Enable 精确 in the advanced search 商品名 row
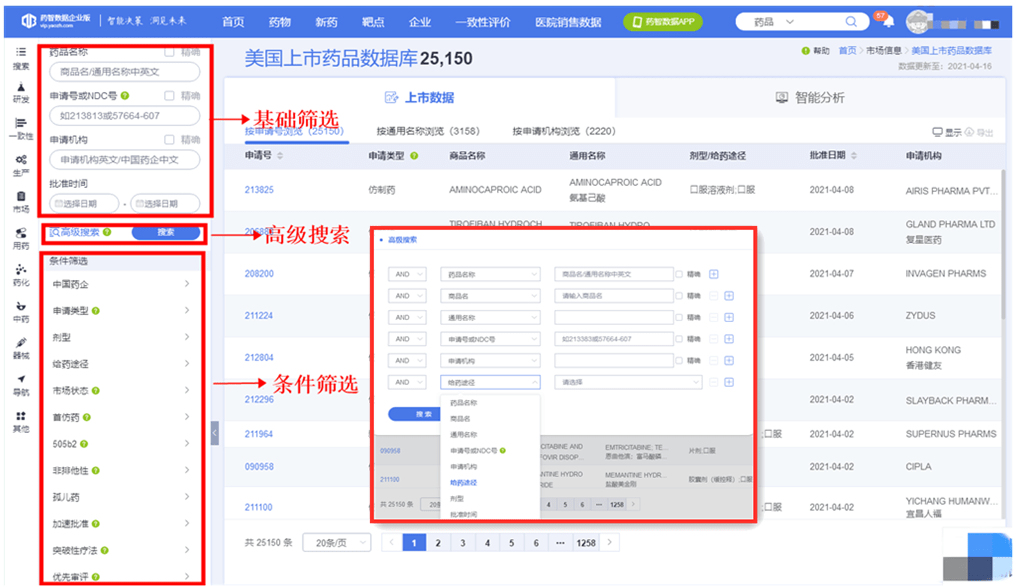The image size is (1020, 587). pyautogui.click(x=679, y=295)
